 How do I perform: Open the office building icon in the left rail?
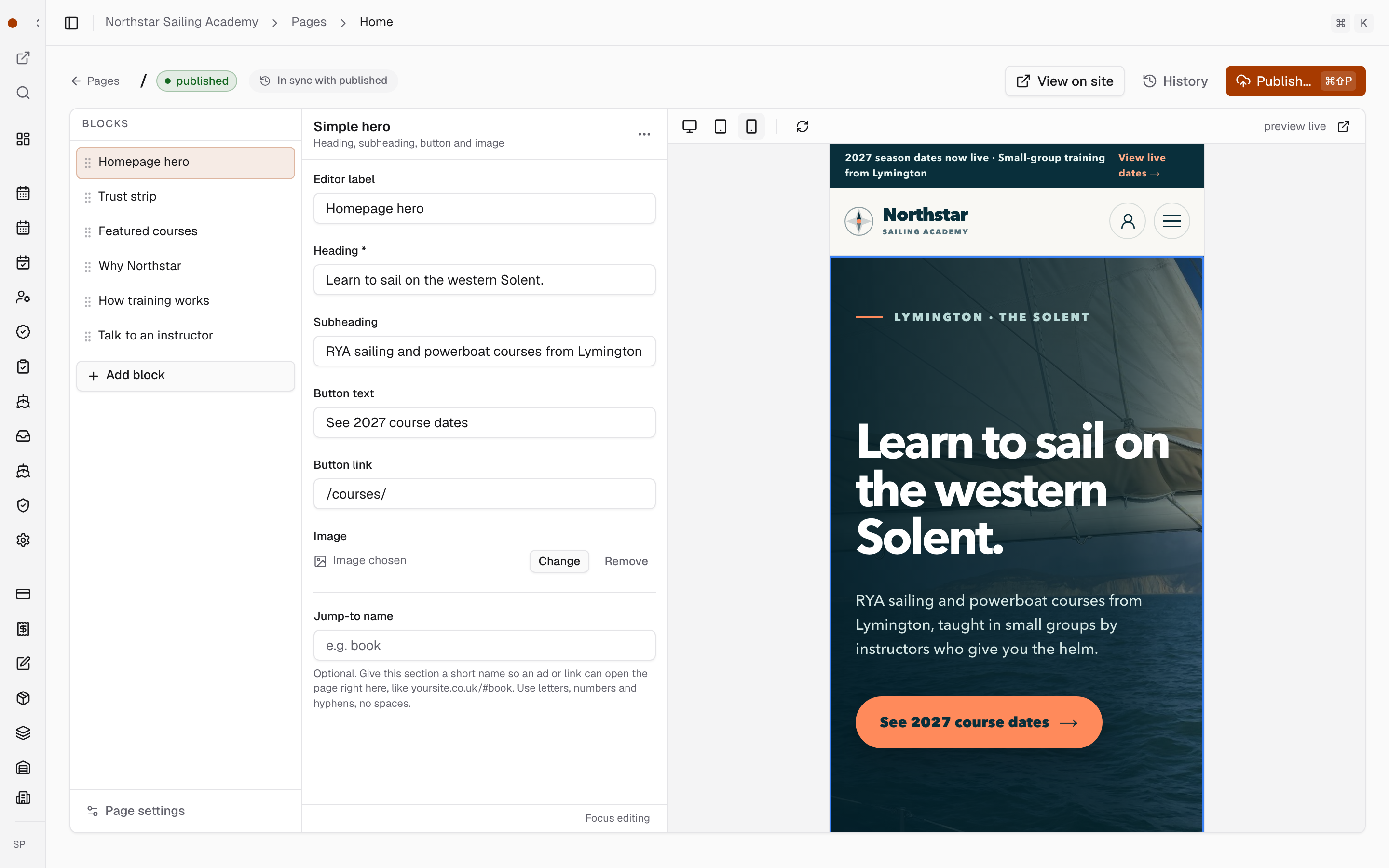(23, 798)
